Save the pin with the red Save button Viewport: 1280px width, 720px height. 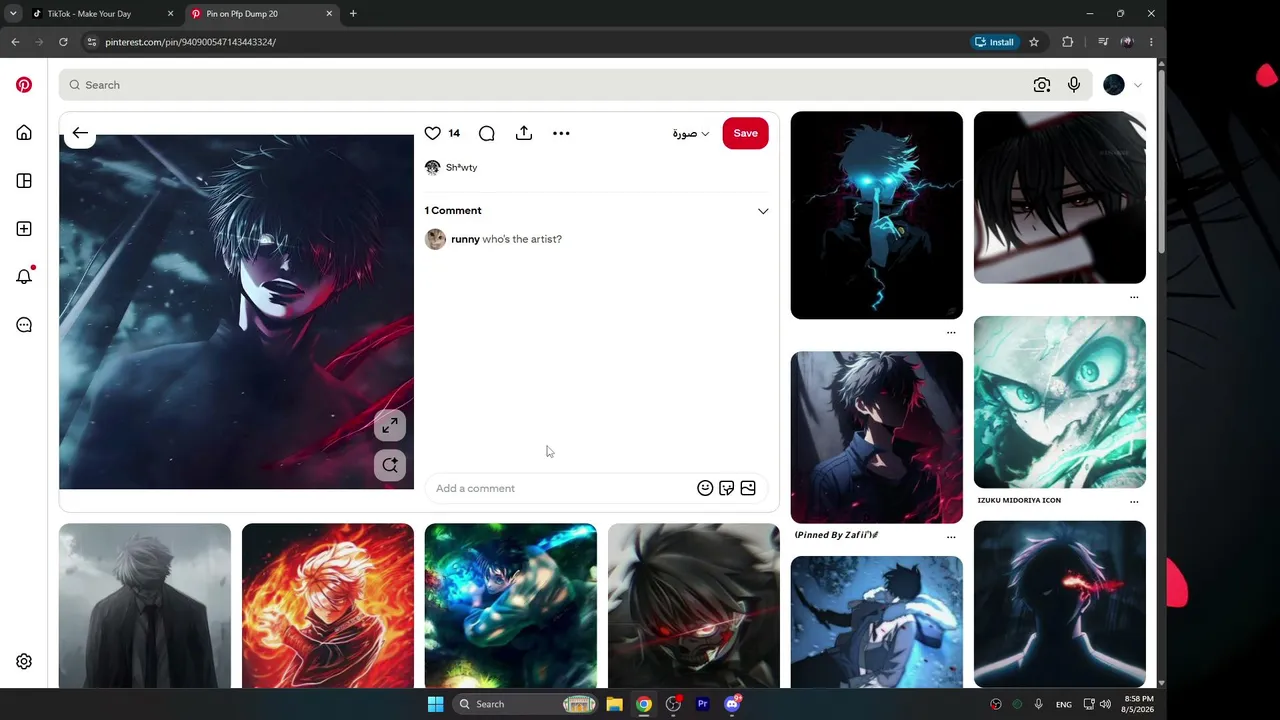745,133
